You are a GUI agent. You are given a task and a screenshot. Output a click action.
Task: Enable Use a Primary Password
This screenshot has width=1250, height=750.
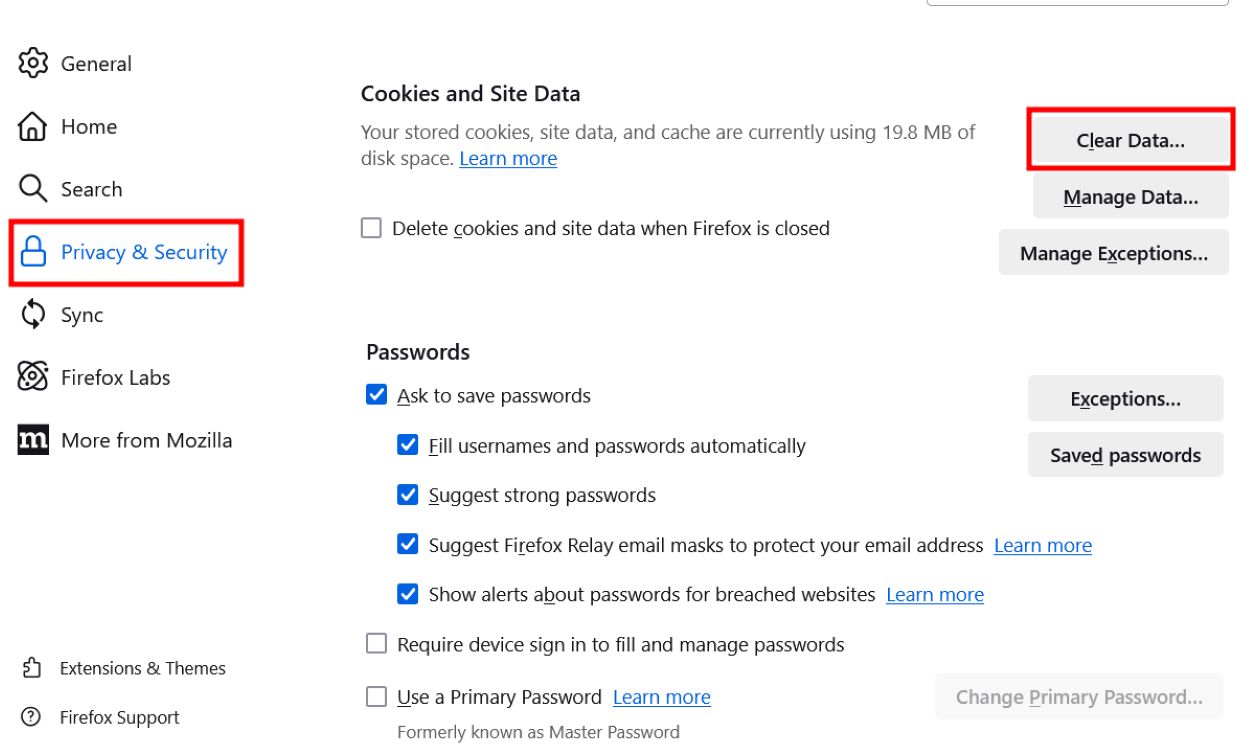(x=376, y=697)
